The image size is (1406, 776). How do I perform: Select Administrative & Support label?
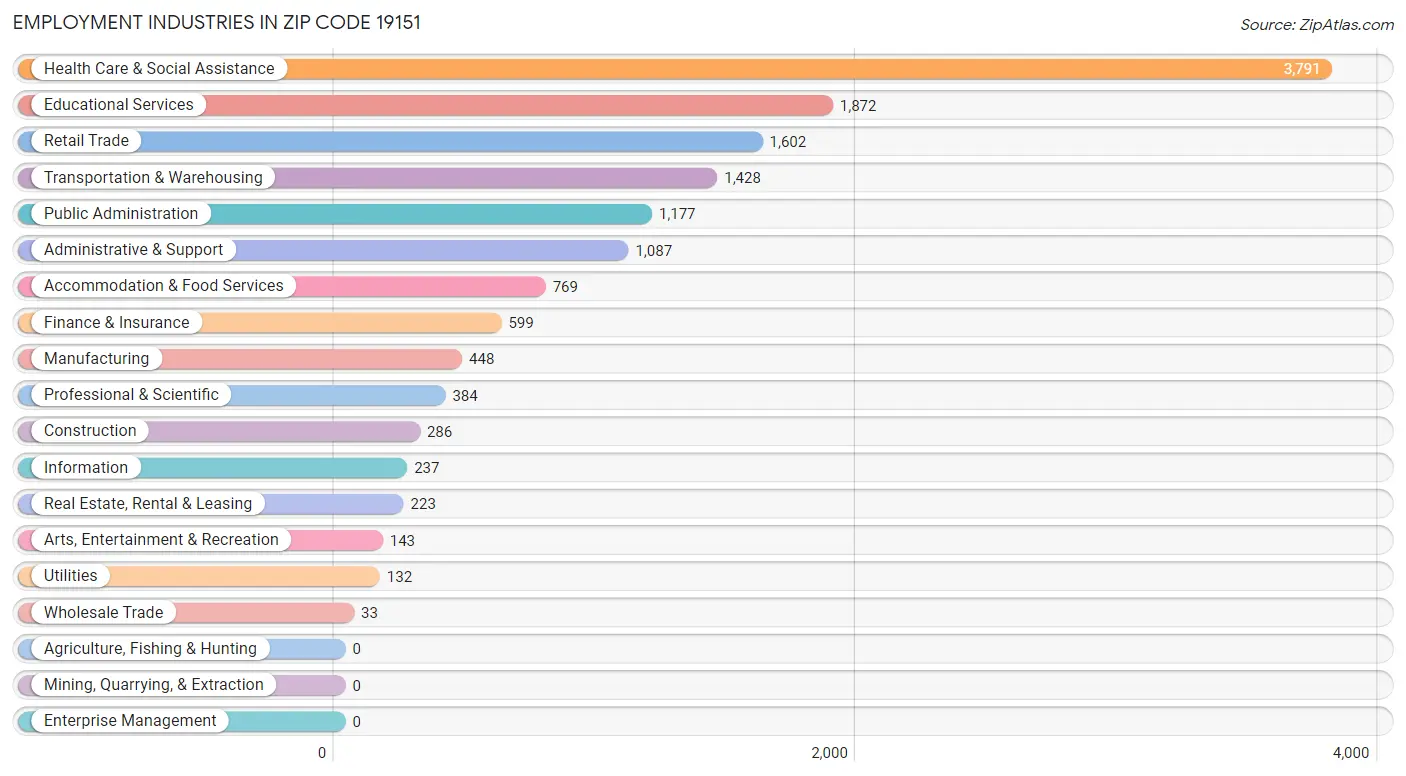(x=134, y=250)
